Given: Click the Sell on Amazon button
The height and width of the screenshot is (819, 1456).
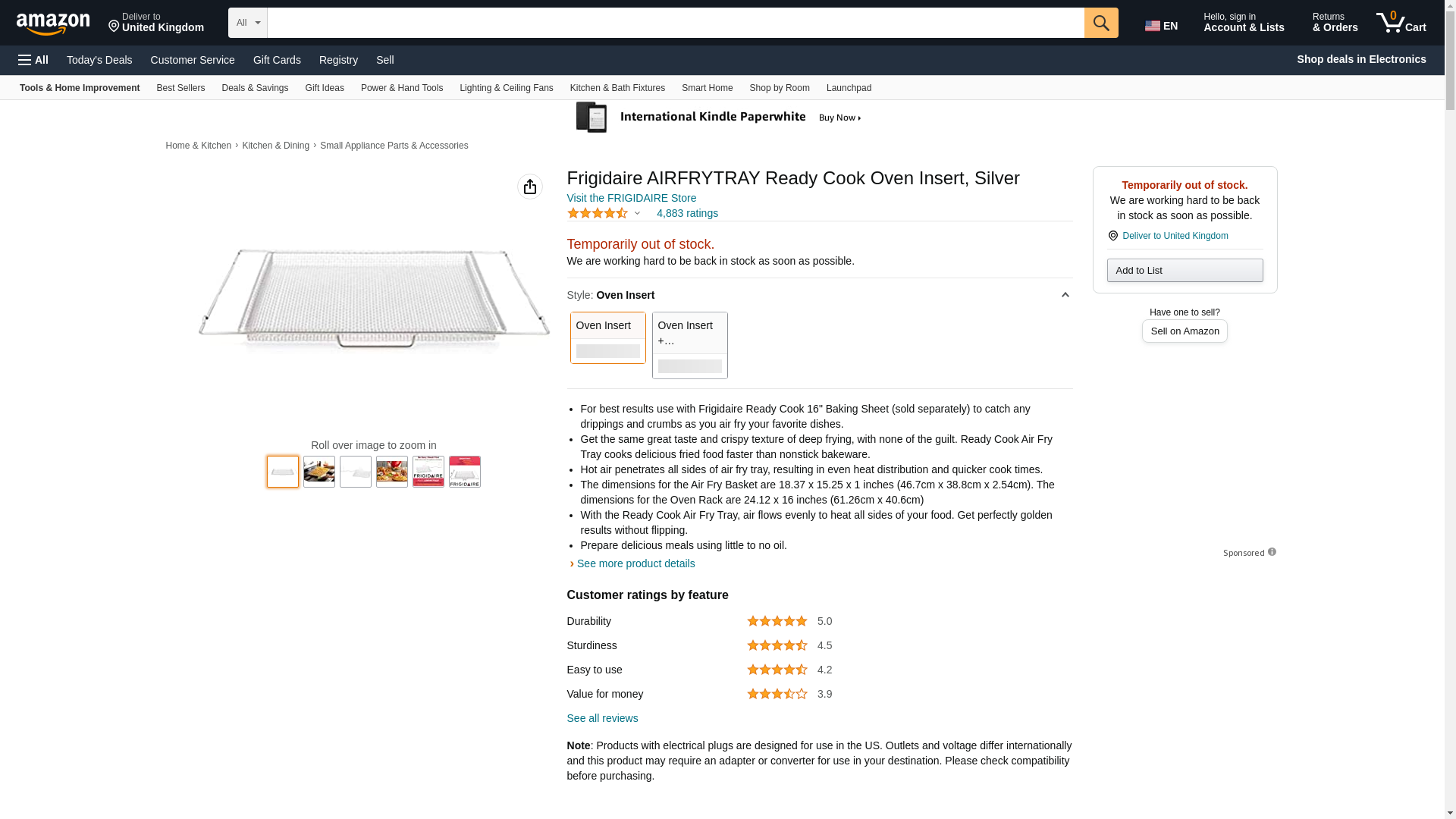Looking at the screenshot, I should click(x=1185, y=331).
